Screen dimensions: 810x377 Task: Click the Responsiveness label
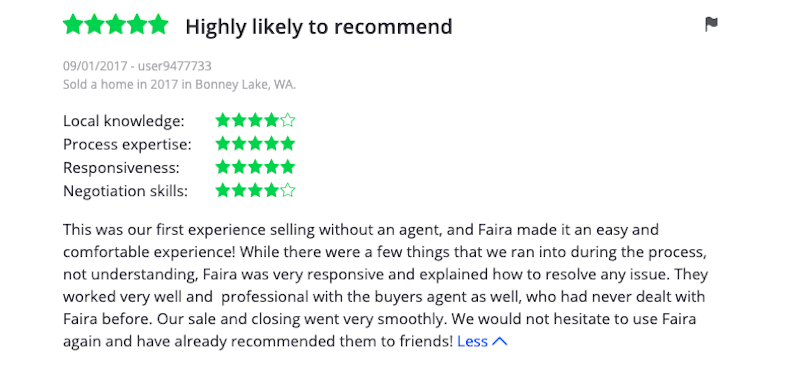click(121, 168)
